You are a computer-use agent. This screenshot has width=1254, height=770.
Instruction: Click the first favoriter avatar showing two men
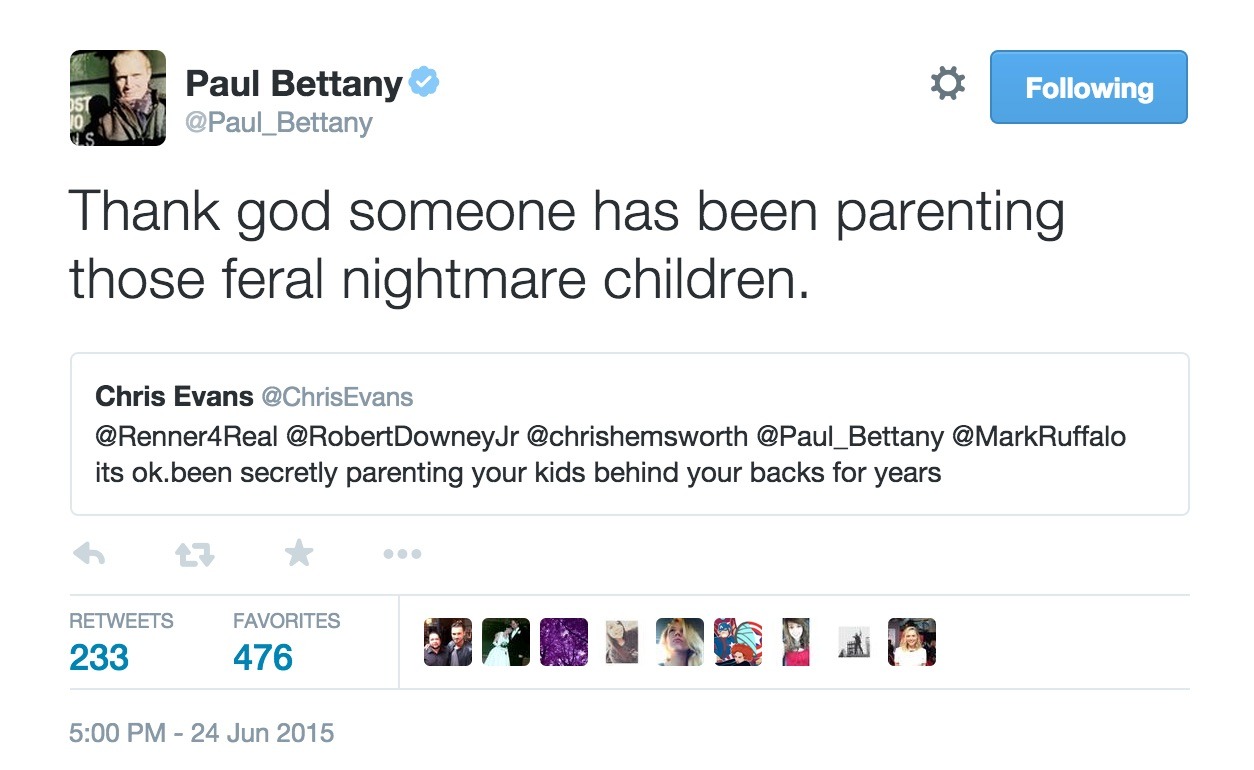[448, 642]
